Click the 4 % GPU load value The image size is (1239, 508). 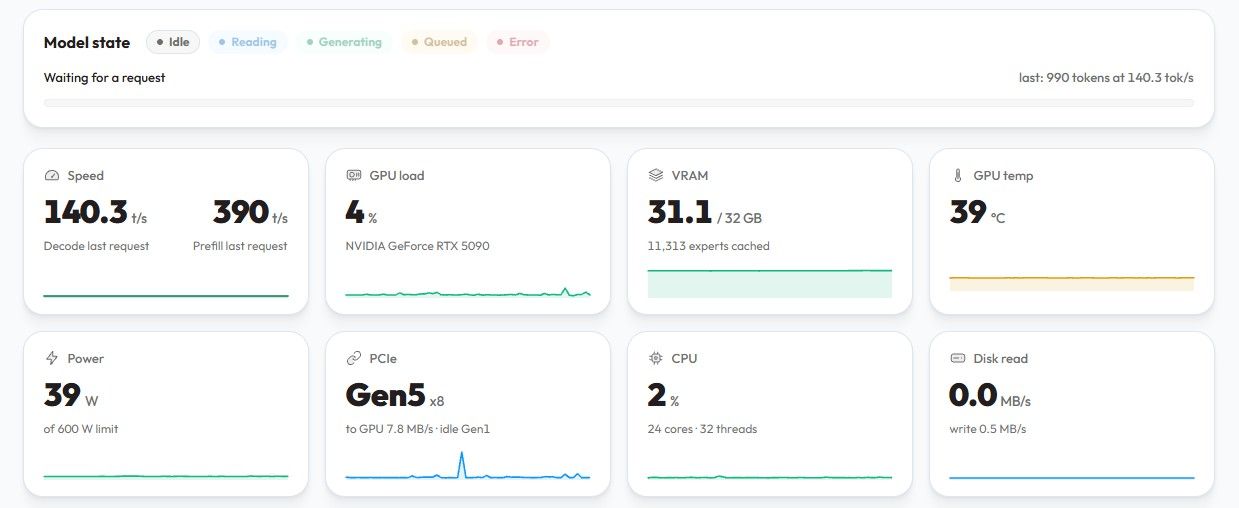[x=362, y=213]
